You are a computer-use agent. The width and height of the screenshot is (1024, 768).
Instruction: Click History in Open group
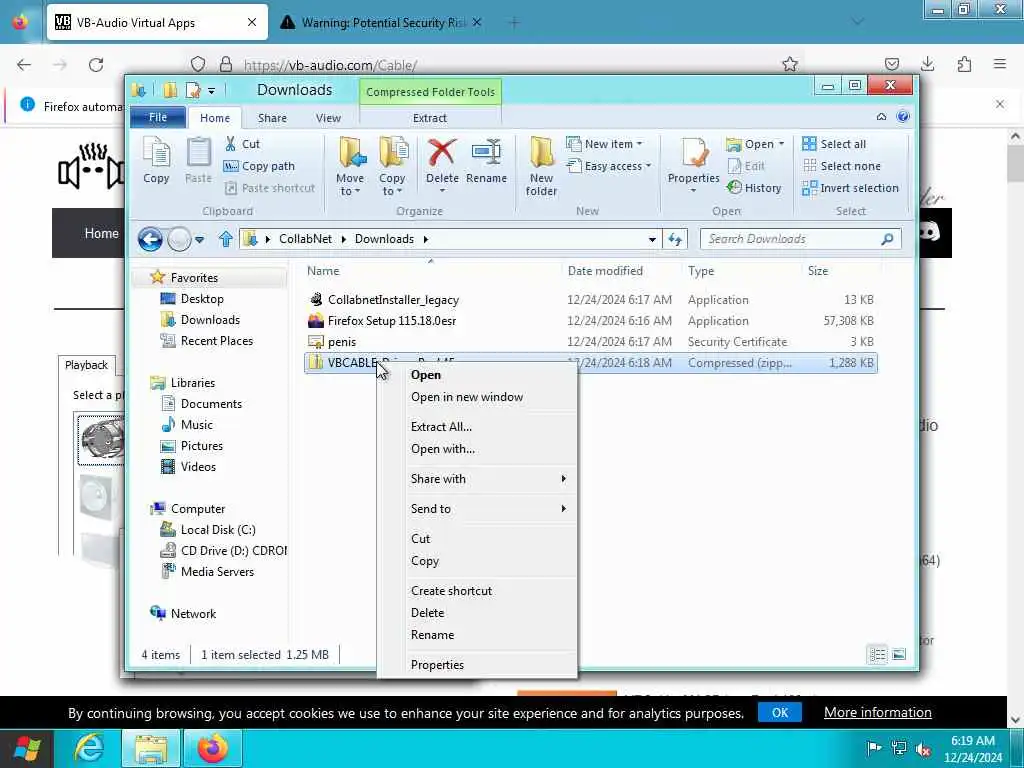[754, 188]
